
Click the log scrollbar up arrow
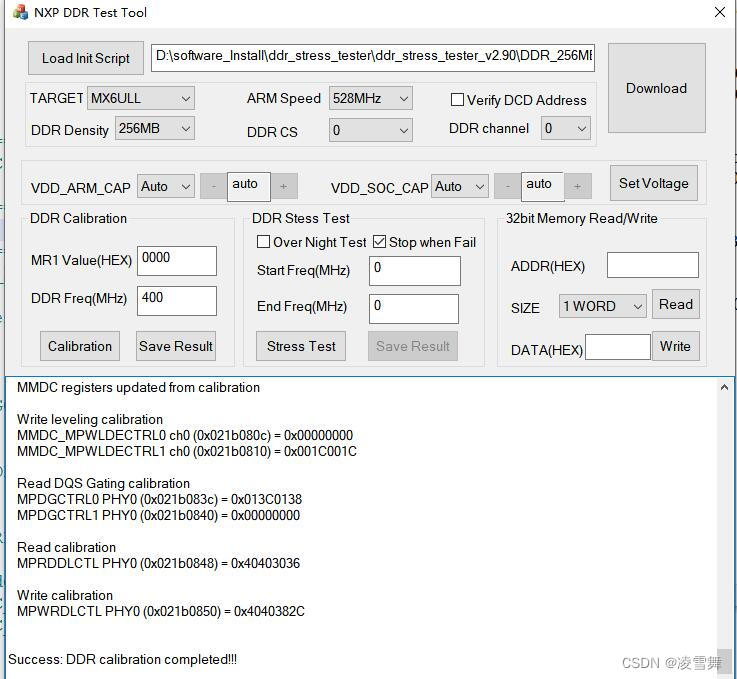(x=724, y=387)
